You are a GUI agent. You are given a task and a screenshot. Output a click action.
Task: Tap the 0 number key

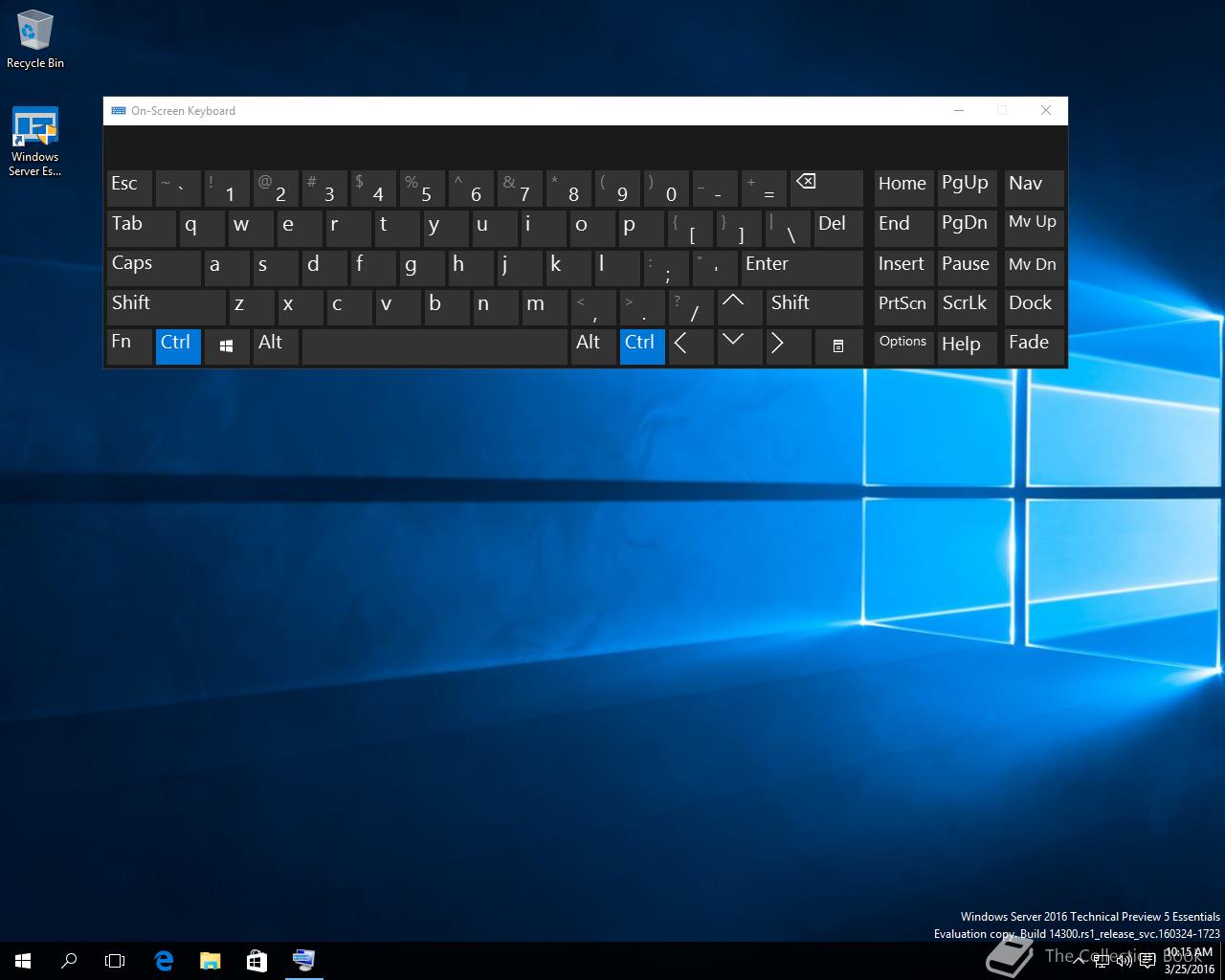pyautogui.click(x=666, y=189)
